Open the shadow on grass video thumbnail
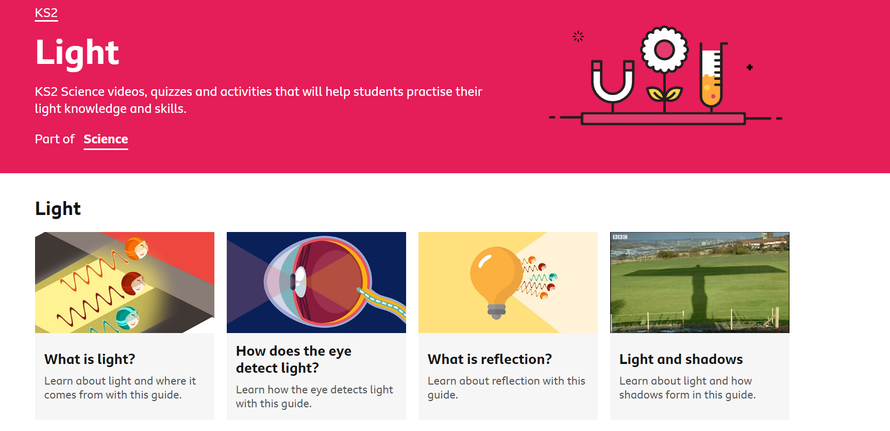Image resolution: width=890 pixels, height=431 pixels. click(x=699, y=282)
